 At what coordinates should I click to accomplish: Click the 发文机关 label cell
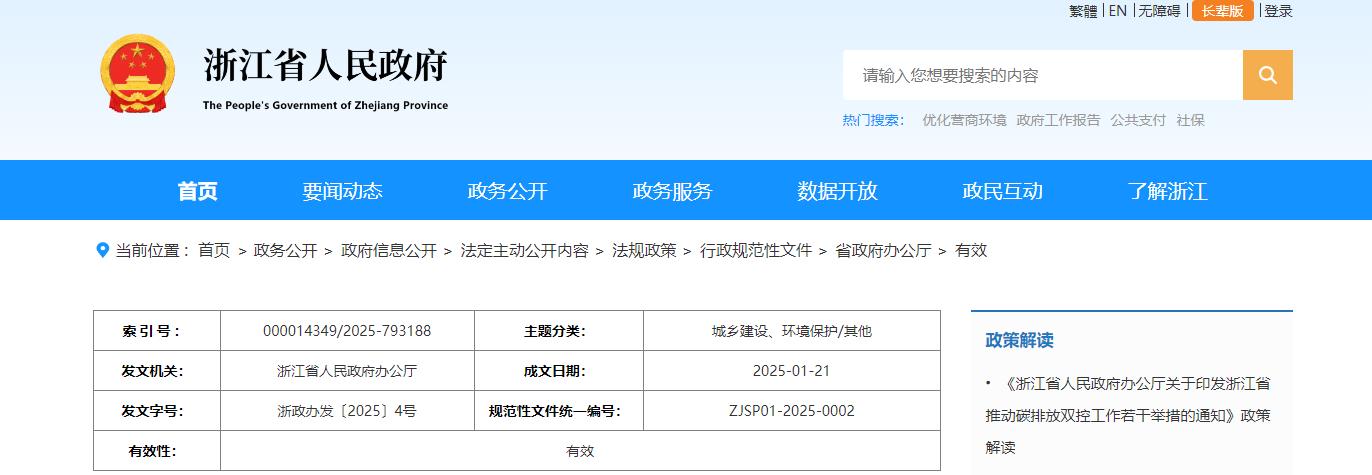click(157, 371)
